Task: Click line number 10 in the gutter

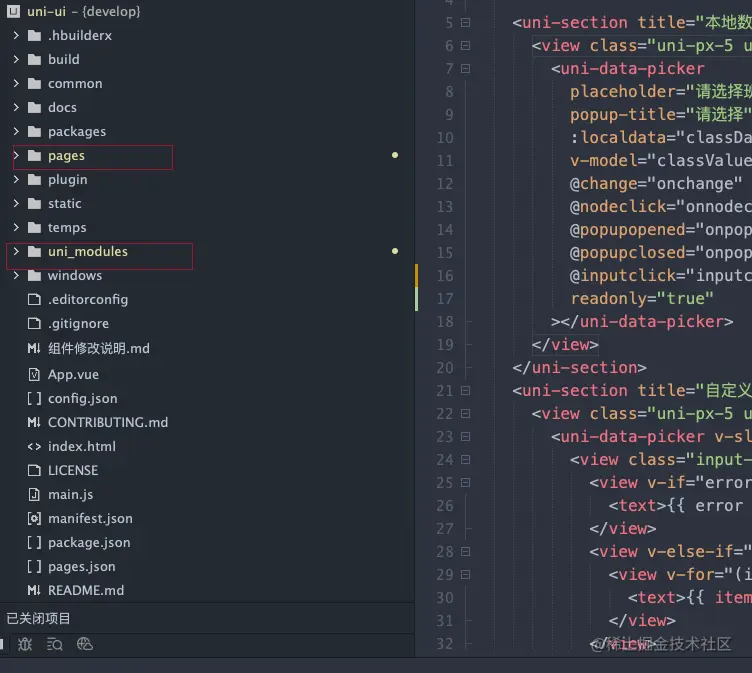Action: (x=445, y=138)
